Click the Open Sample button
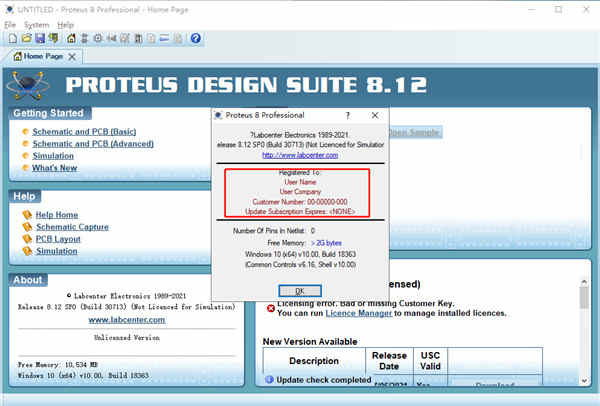 pyautogui.click(x=415, y=132)
